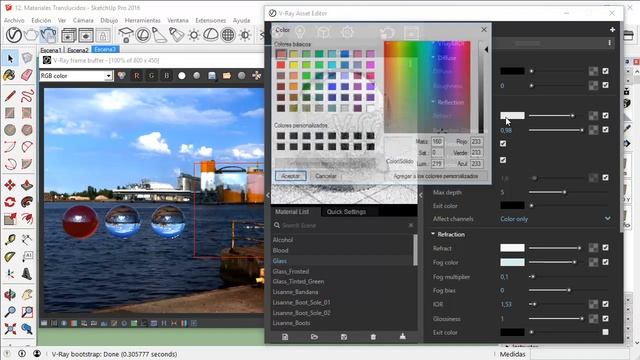Click Cancelar in the Color dialog
Image resolution: width=640 pixels, height=360 pixels.
(x=326, y=176)
